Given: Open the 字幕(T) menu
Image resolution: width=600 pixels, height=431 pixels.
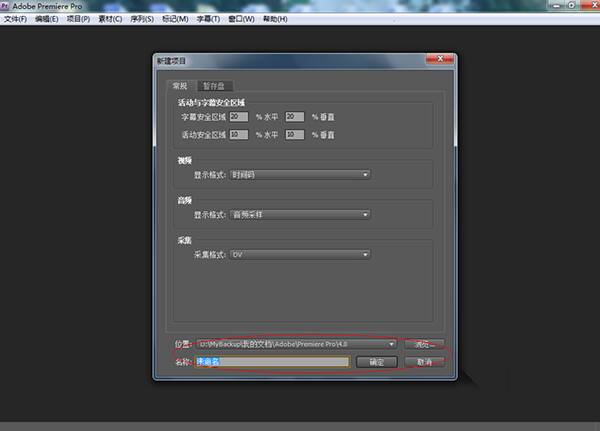Looking at the screenshot, I should point(208,19).
